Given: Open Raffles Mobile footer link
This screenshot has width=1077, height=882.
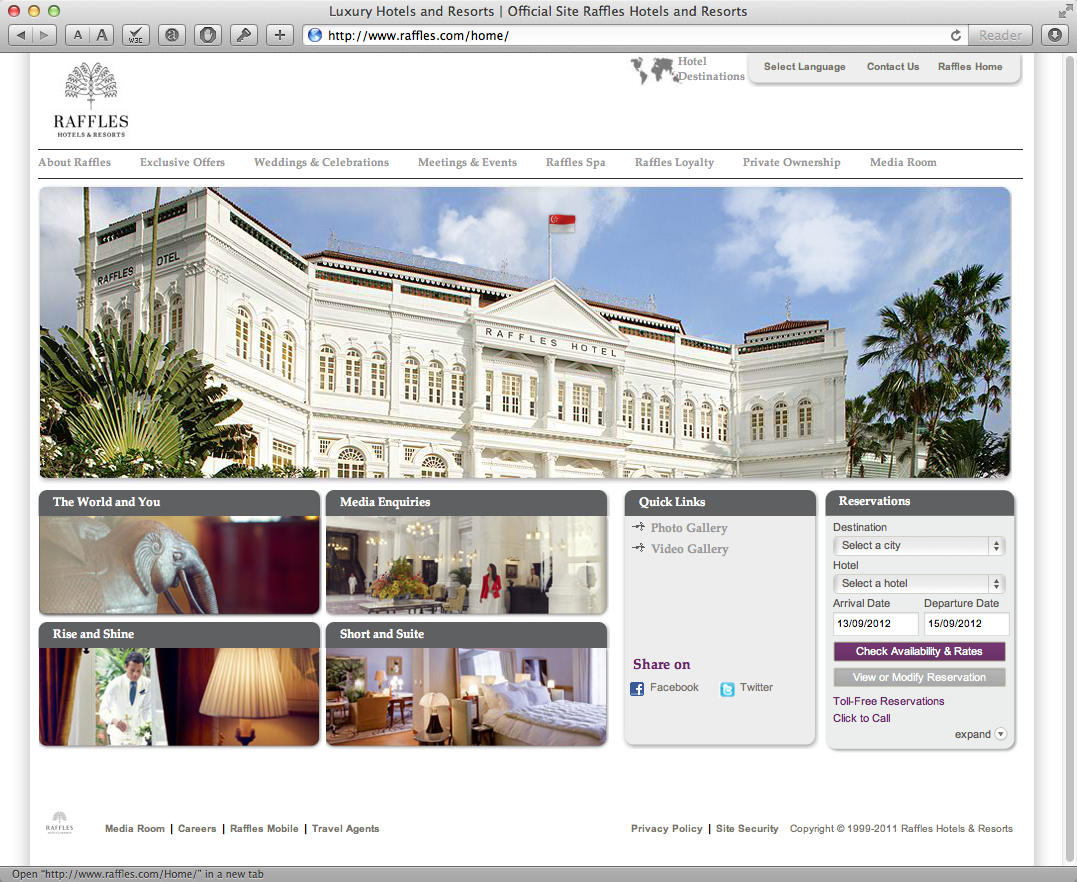Looking at the screenshot, I should (x=264, y=828).
